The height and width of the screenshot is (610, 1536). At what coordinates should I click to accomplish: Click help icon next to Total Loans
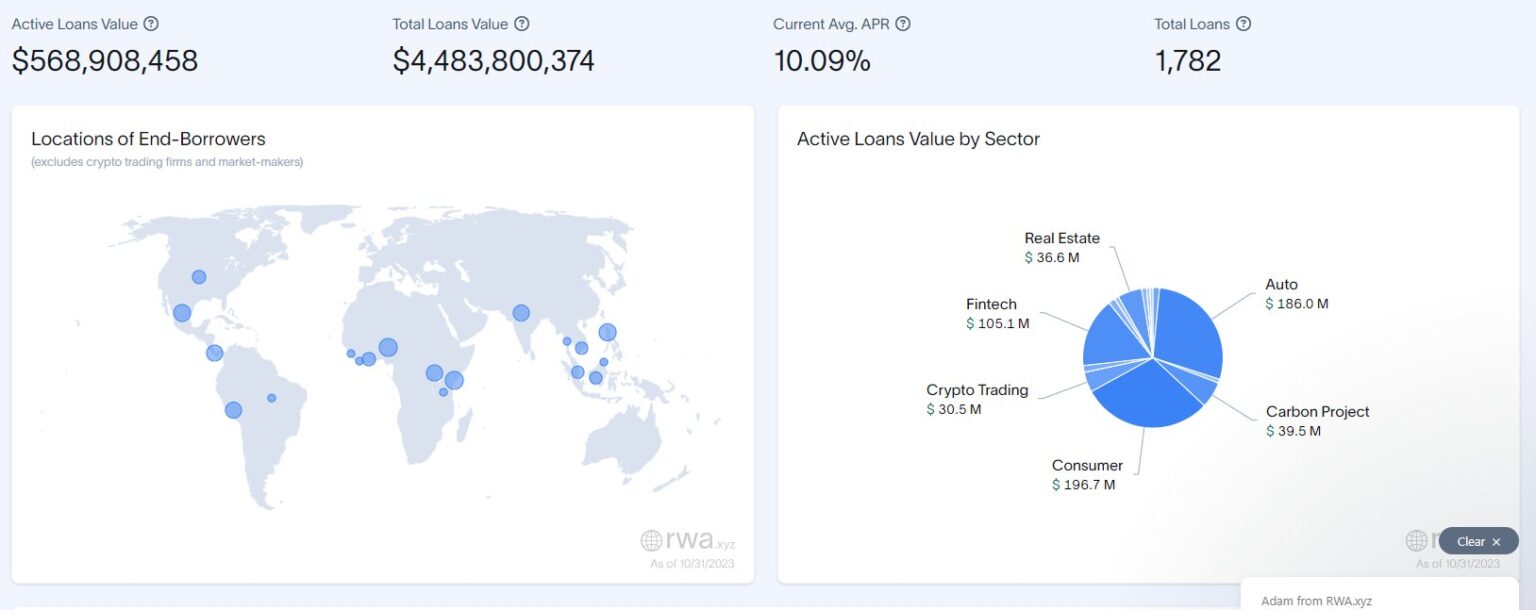pos(1243,24)
